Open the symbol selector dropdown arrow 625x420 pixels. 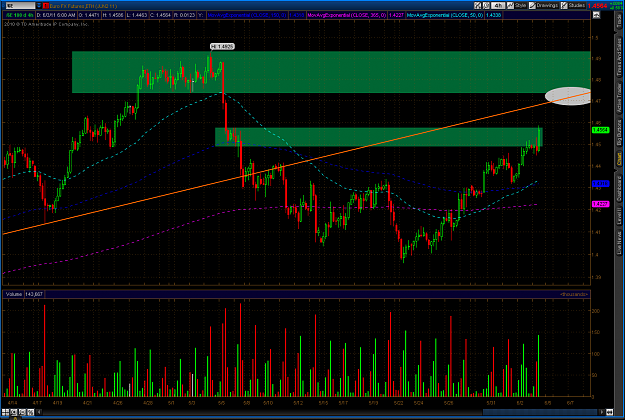[39, 6]
